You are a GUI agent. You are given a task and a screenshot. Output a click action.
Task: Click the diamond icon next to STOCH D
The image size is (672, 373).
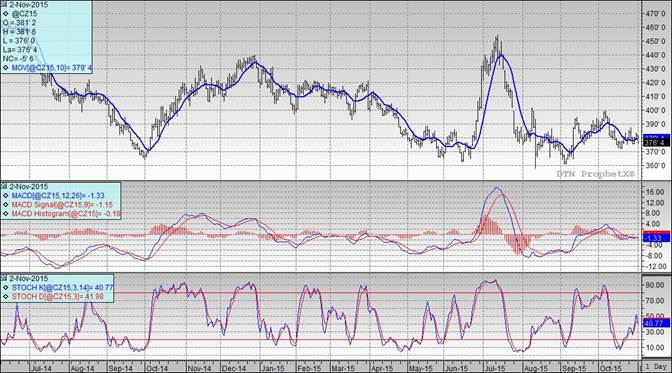click(x=6, y=296)
